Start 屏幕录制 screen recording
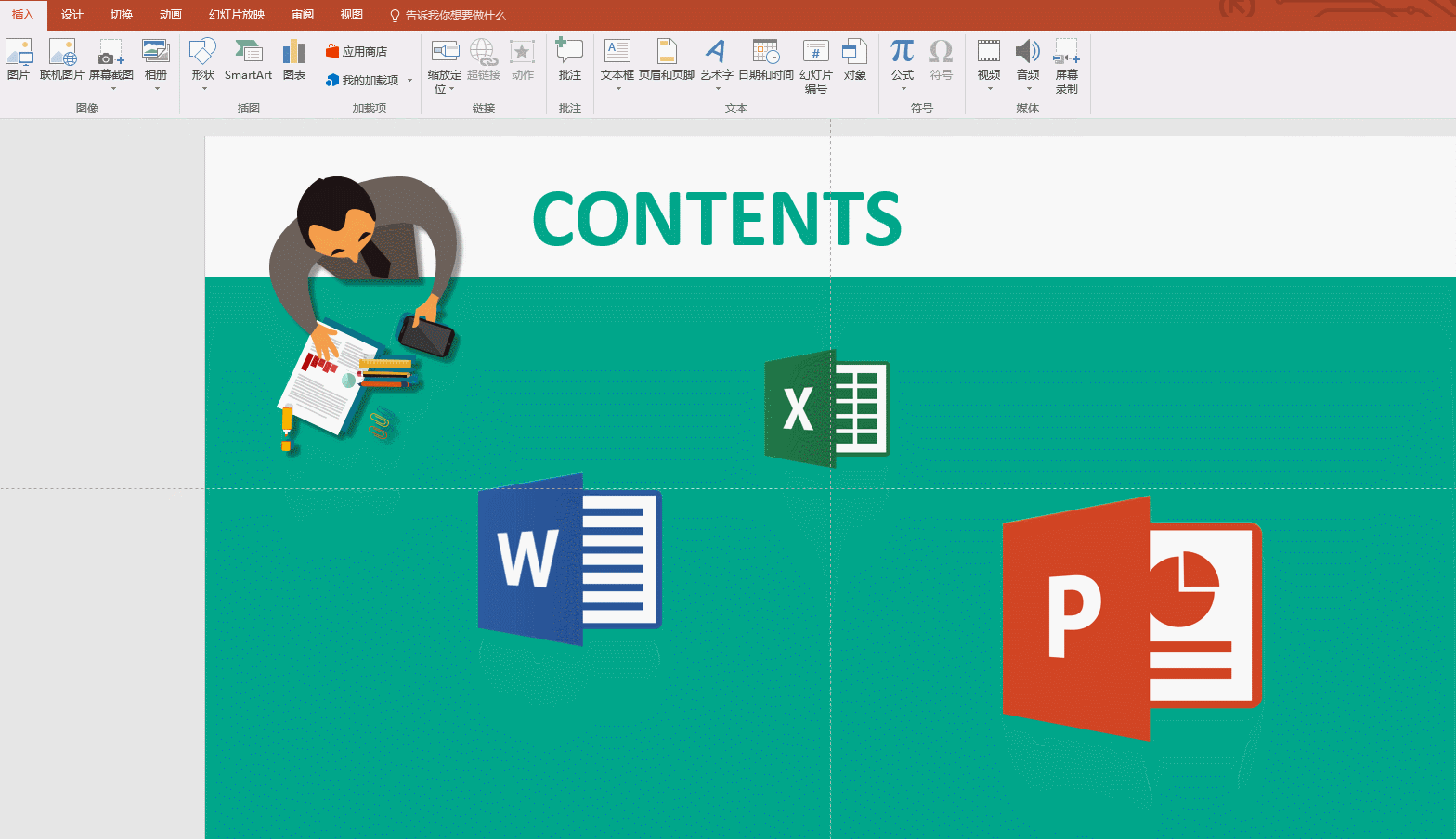 1067,65
